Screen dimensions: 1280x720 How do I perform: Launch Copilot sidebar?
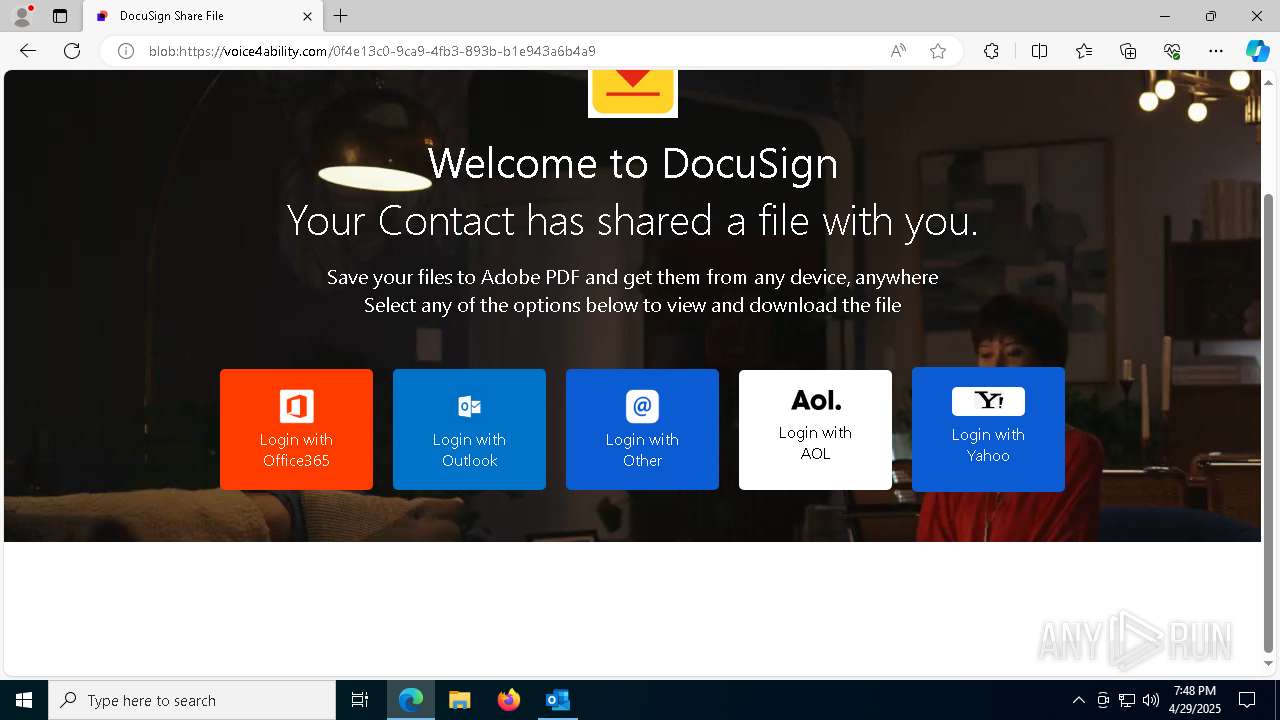tap(1257, 51)
